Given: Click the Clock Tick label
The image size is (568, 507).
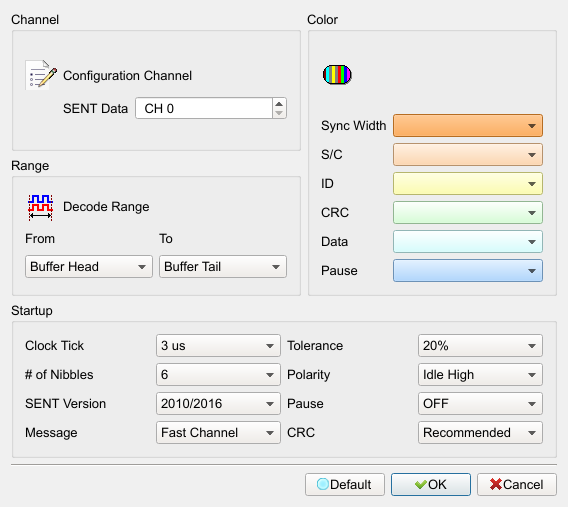Looking at the screenshot, I should click(54, 345).
